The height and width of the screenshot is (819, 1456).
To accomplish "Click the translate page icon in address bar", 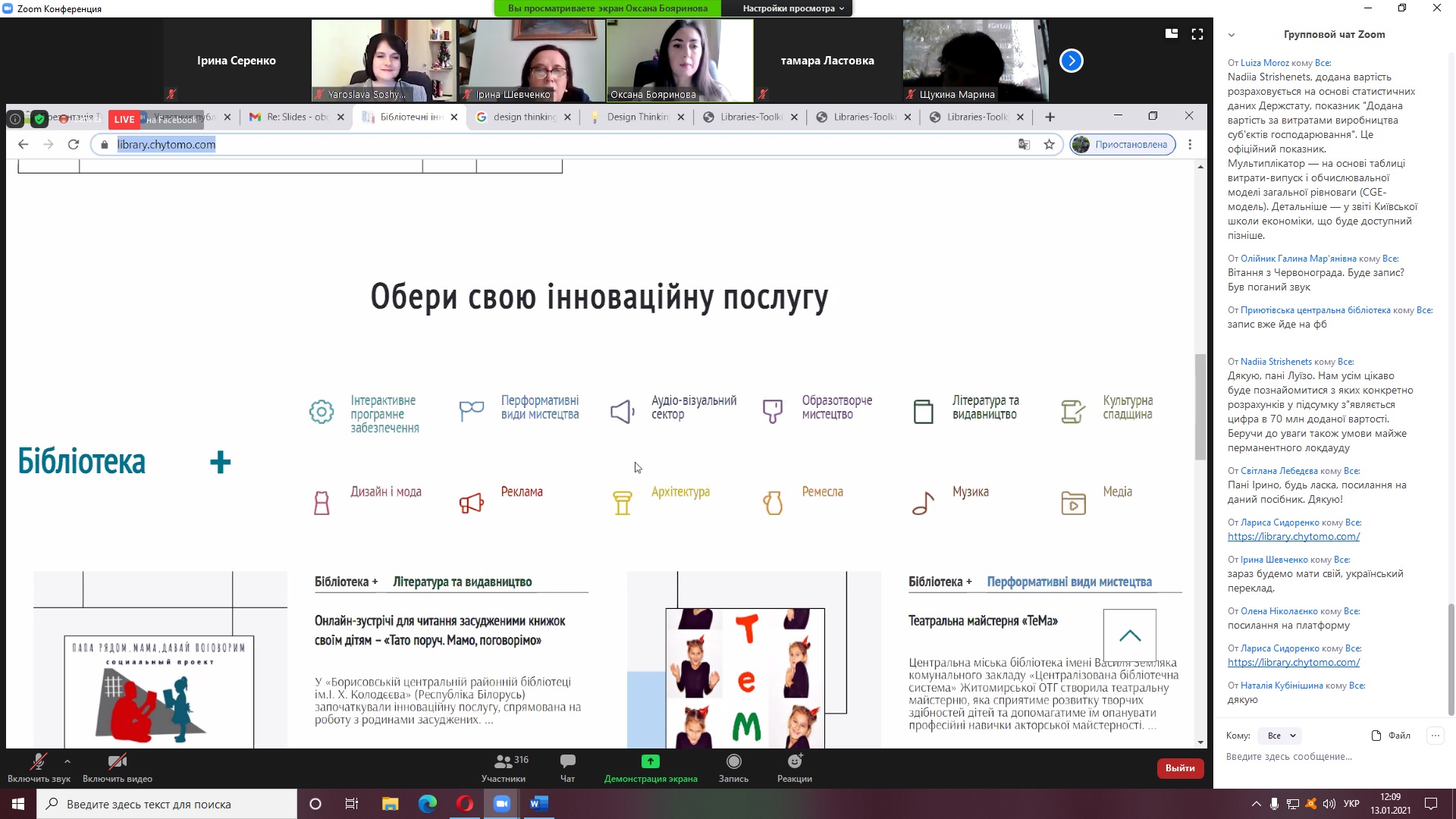I will [1024, 144].
